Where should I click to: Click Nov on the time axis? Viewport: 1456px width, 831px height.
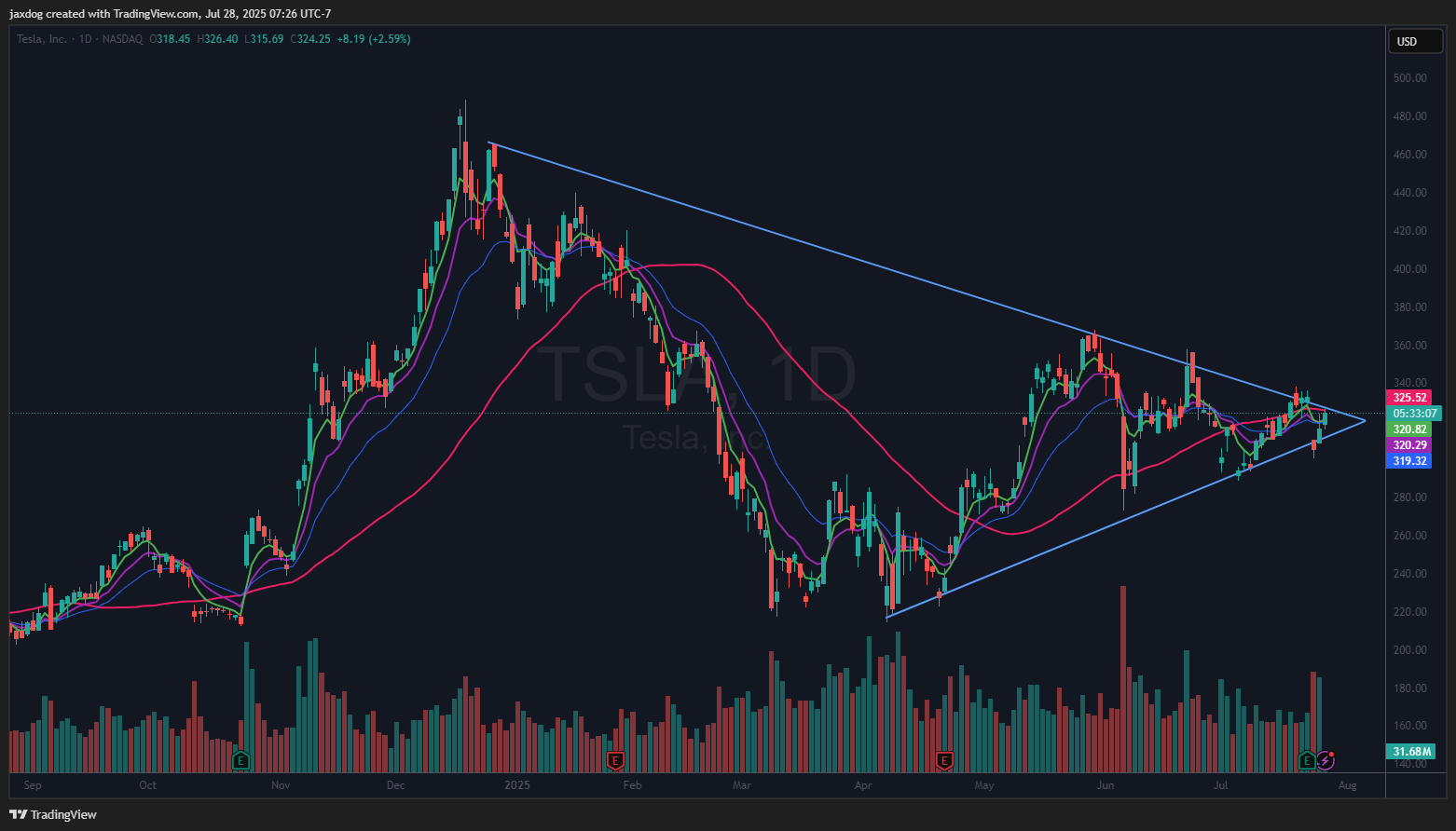click(x=281, y=785)
